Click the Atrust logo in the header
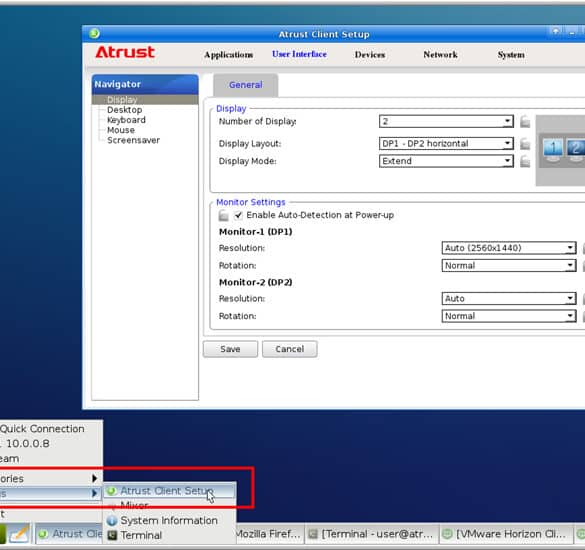The width and height of the screenshot is (585, 550). 125,52
